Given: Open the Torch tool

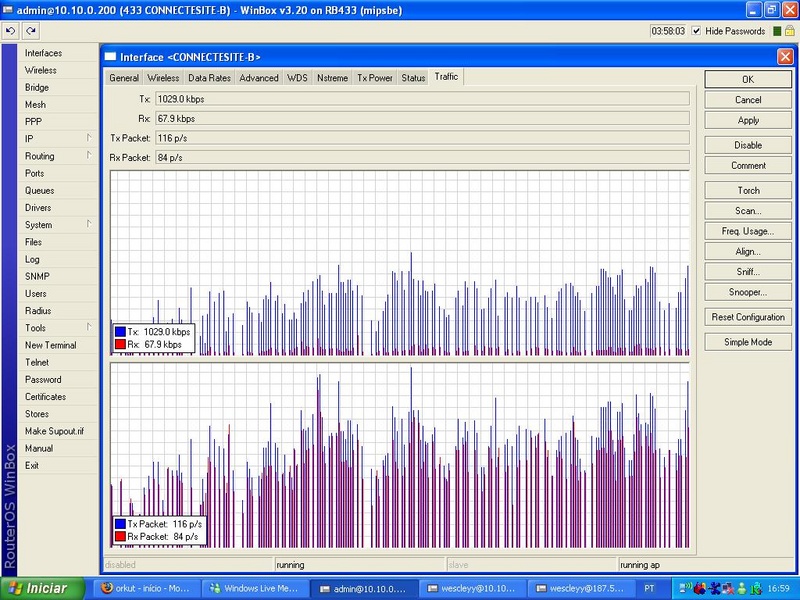Looking at the screenshot, I should coord(748,190).
